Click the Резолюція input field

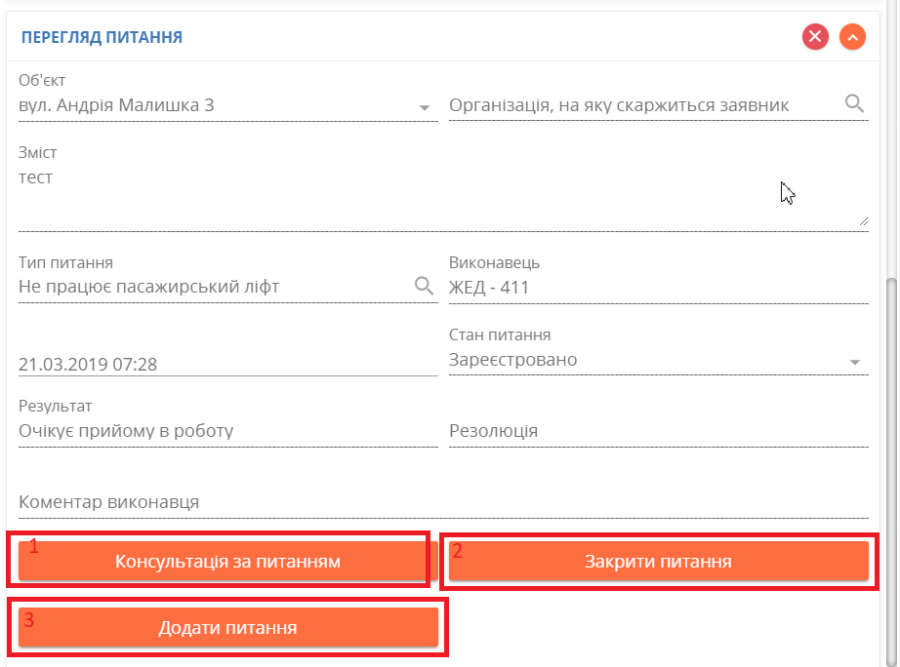pyautogui.click(x=658, y=431)
